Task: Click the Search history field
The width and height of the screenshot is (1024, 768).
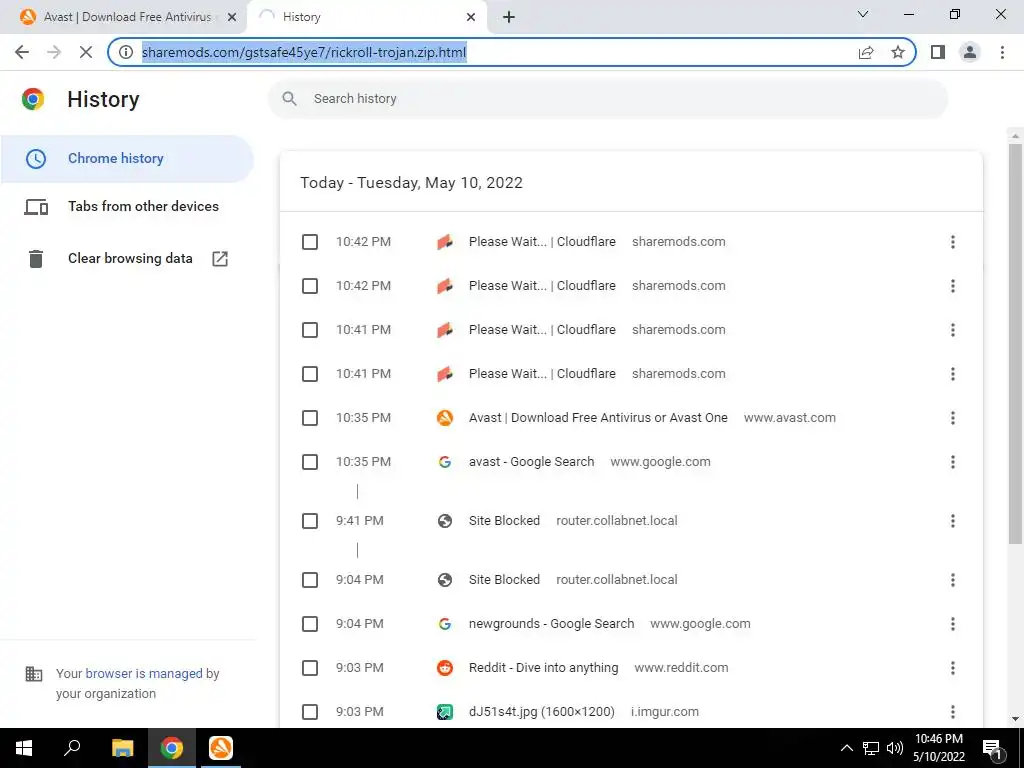Action: [x=607, y=99]
